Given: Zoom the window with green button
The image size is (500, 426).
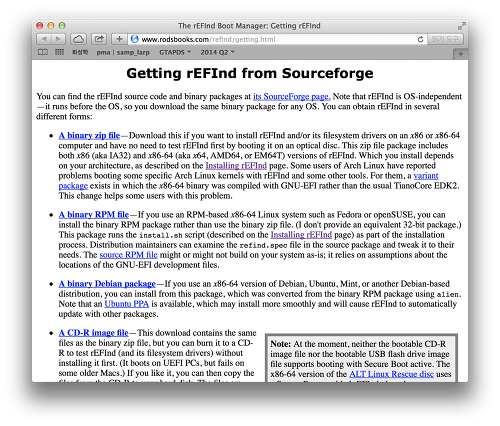Looking at the screenshot, I should click(62, 25).
